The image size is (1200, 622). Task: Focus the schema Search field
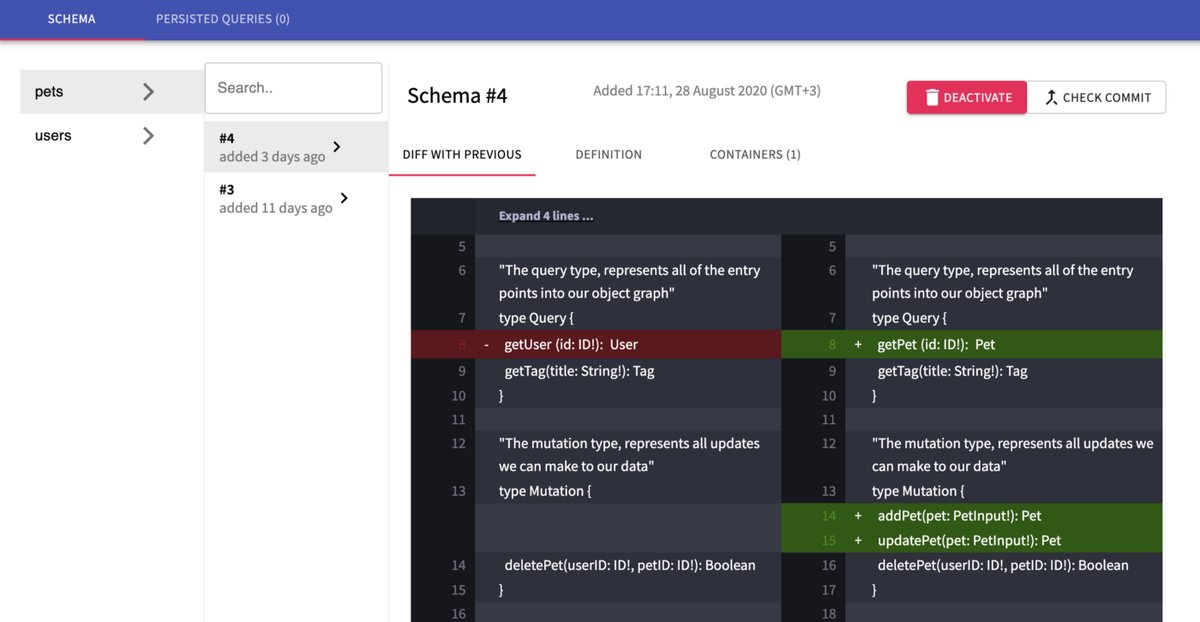point(293,88)
